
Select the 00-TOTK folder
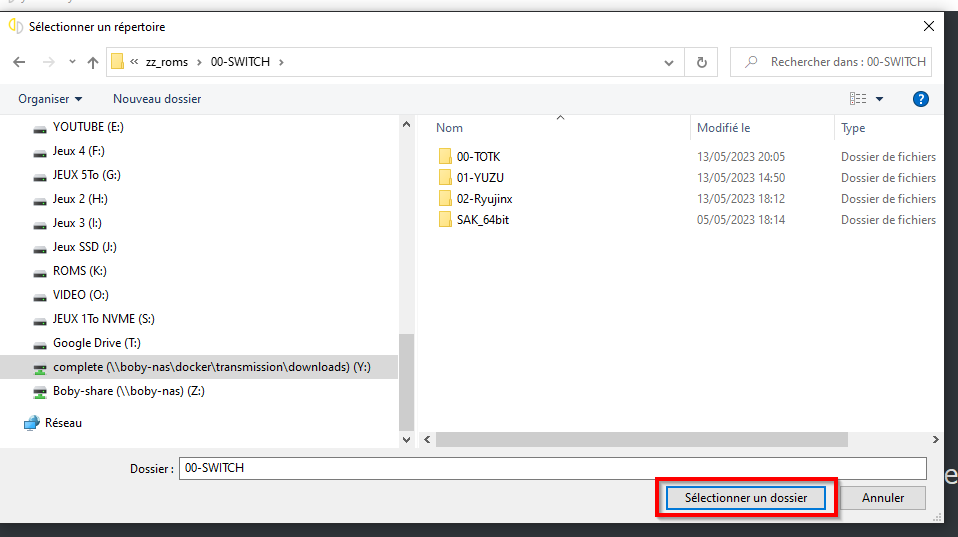tap(478, 157)
